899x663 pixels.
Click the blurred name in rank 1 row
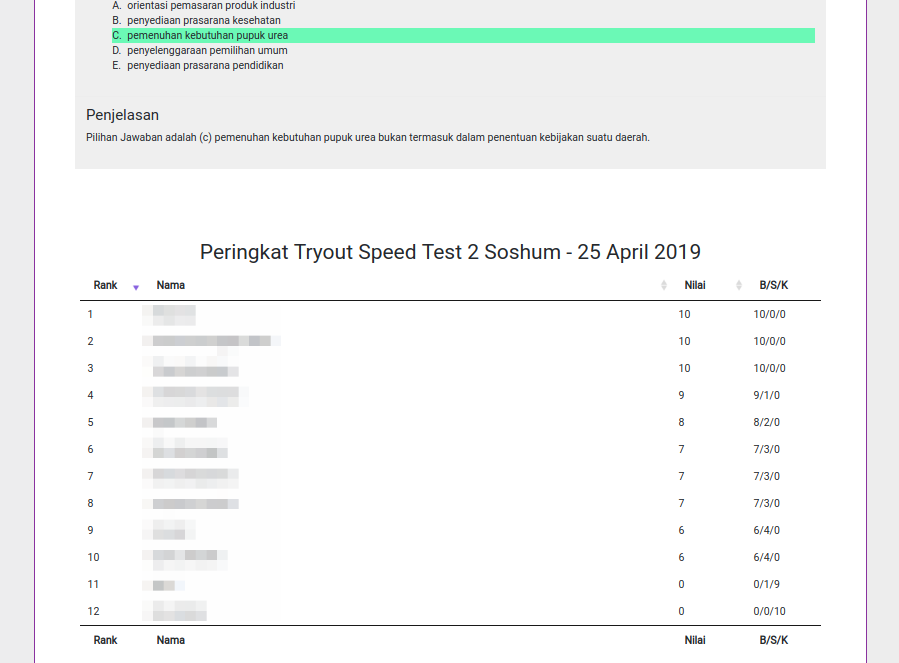pos(168,315)
